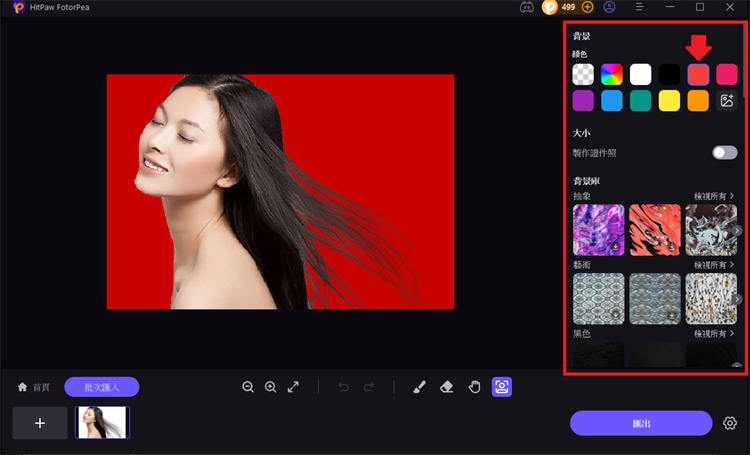Show next art backgrounds arrow
This screenshot has height=455, width=750.
(x=737, y=300)
